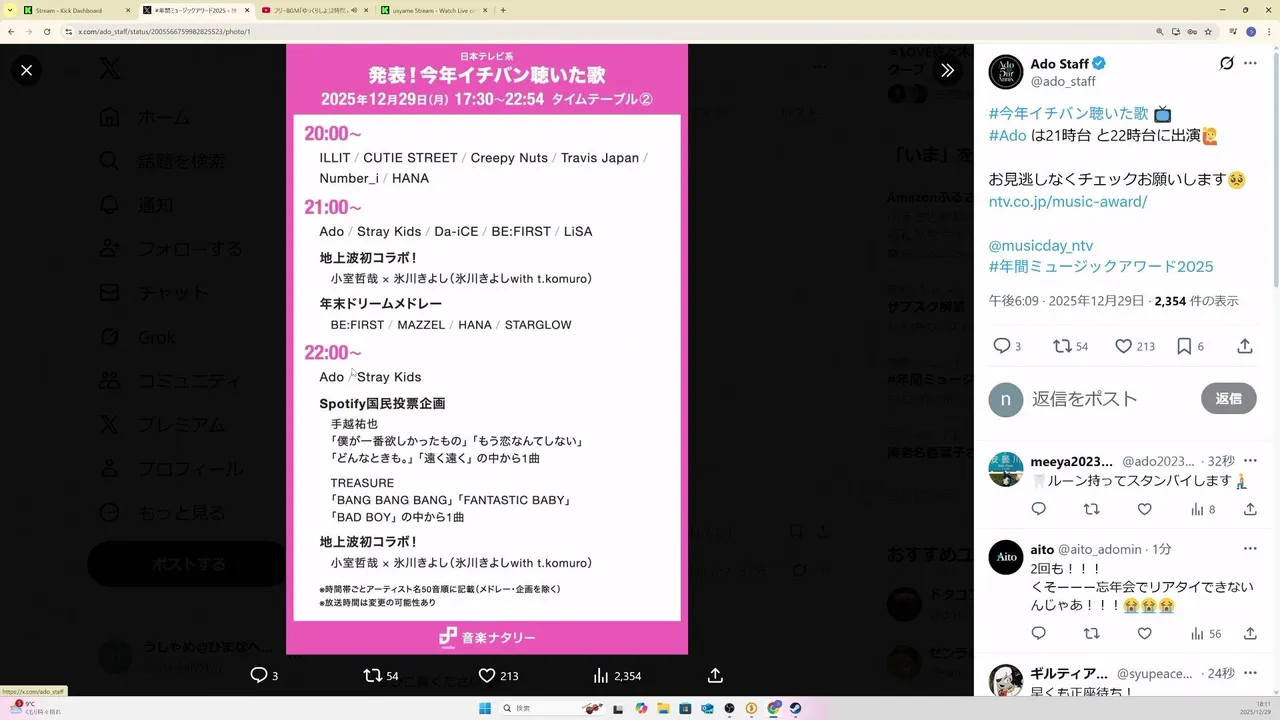Open Windows Start menu
The height and width of the screenshot is (720, 1280).
click(x=484, y=709)
